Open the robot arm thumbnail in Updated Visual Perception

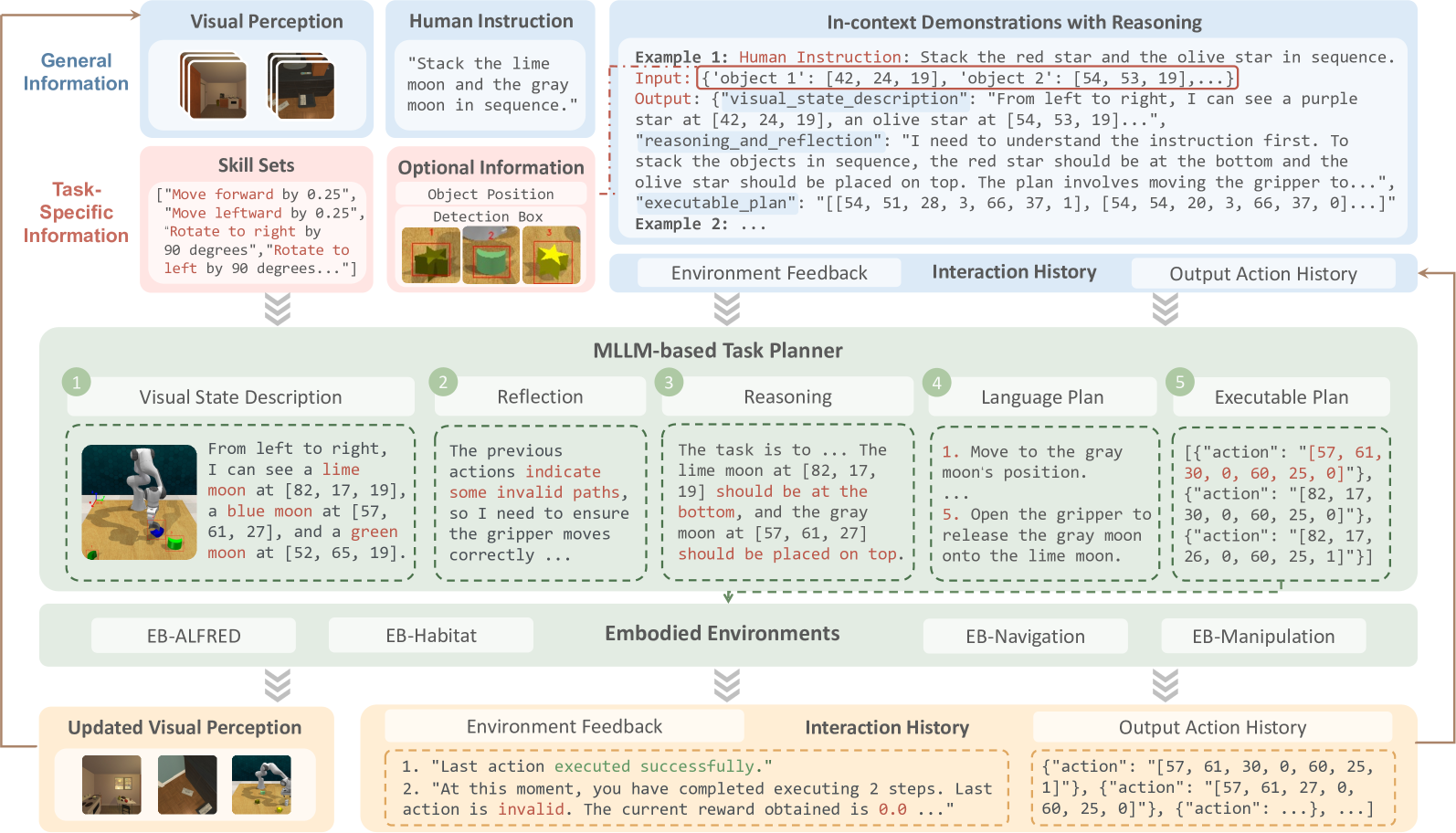[261, 785]
